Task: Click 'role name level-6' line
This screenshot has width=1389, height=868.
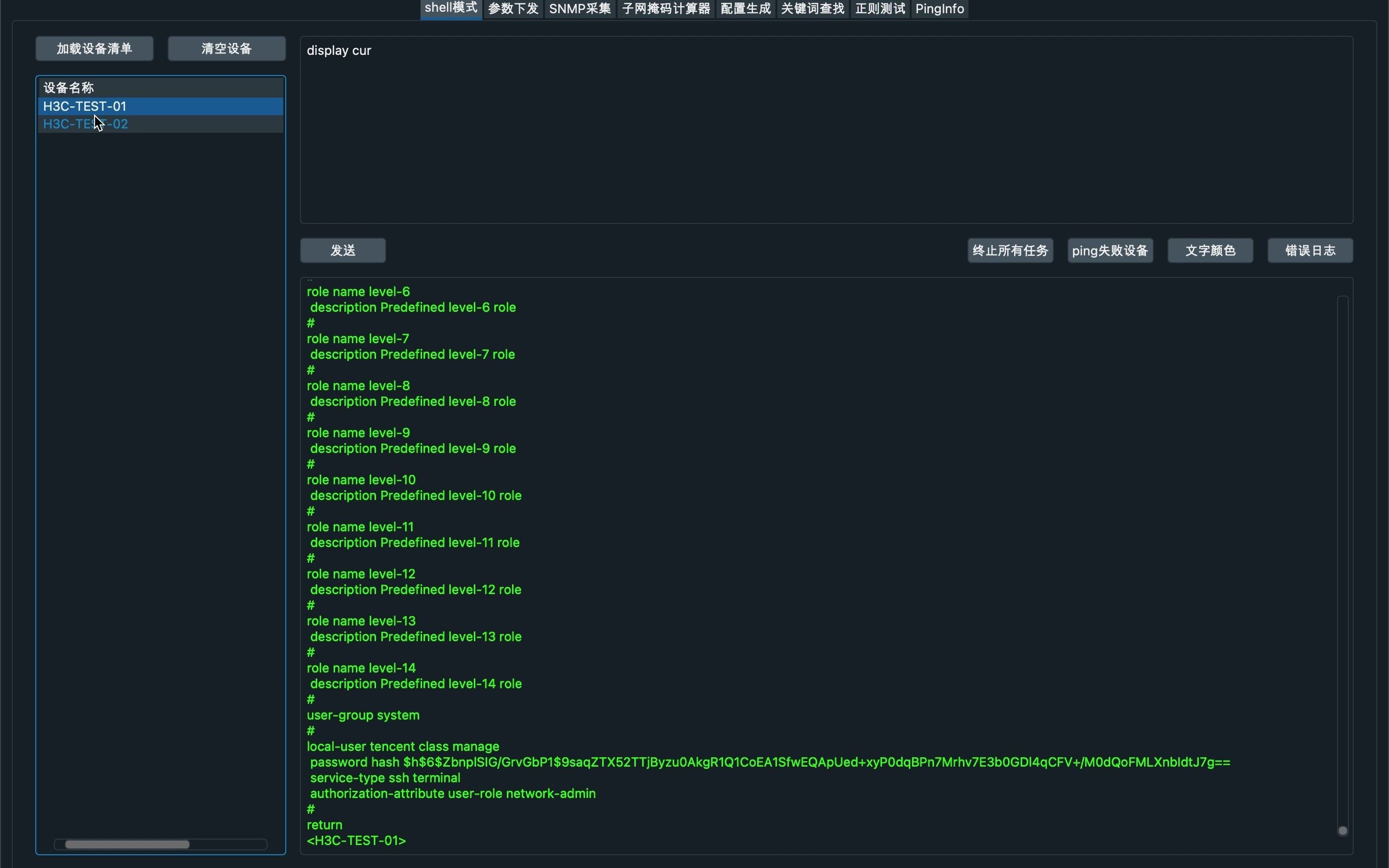Action: (358, 292)
